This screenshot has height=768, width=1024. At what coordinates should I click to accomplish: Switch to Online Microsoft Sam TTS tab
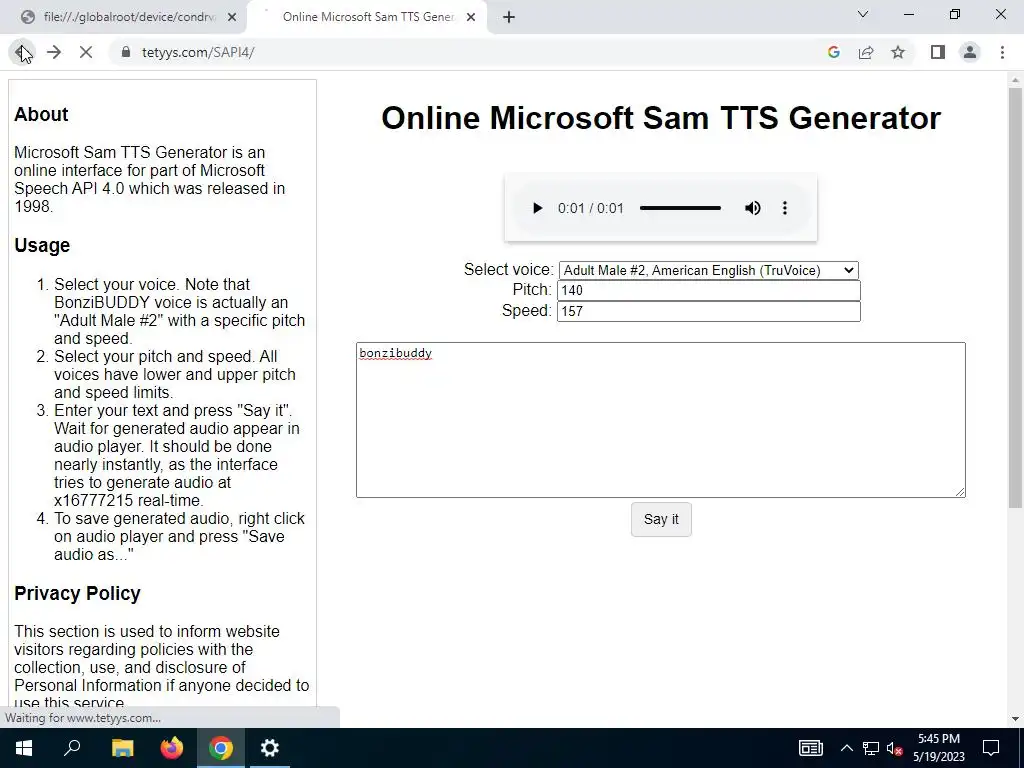pos(366,17)
